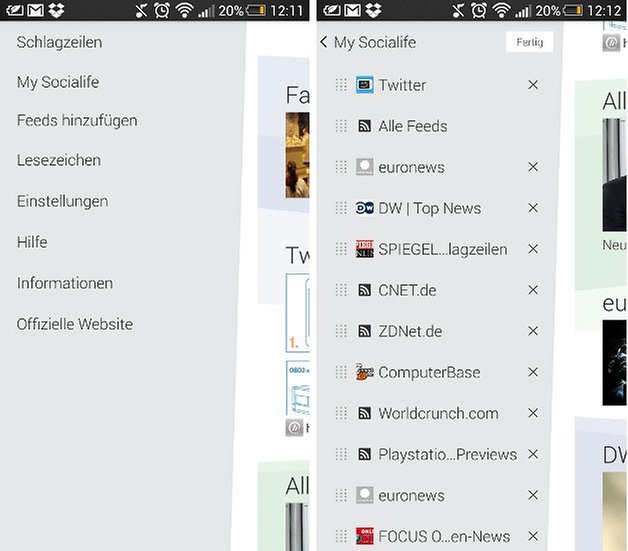Select the SPIEGEL...lagzeilen label
The height and width of the screenshot is (551, 628).
click(443, 249)
